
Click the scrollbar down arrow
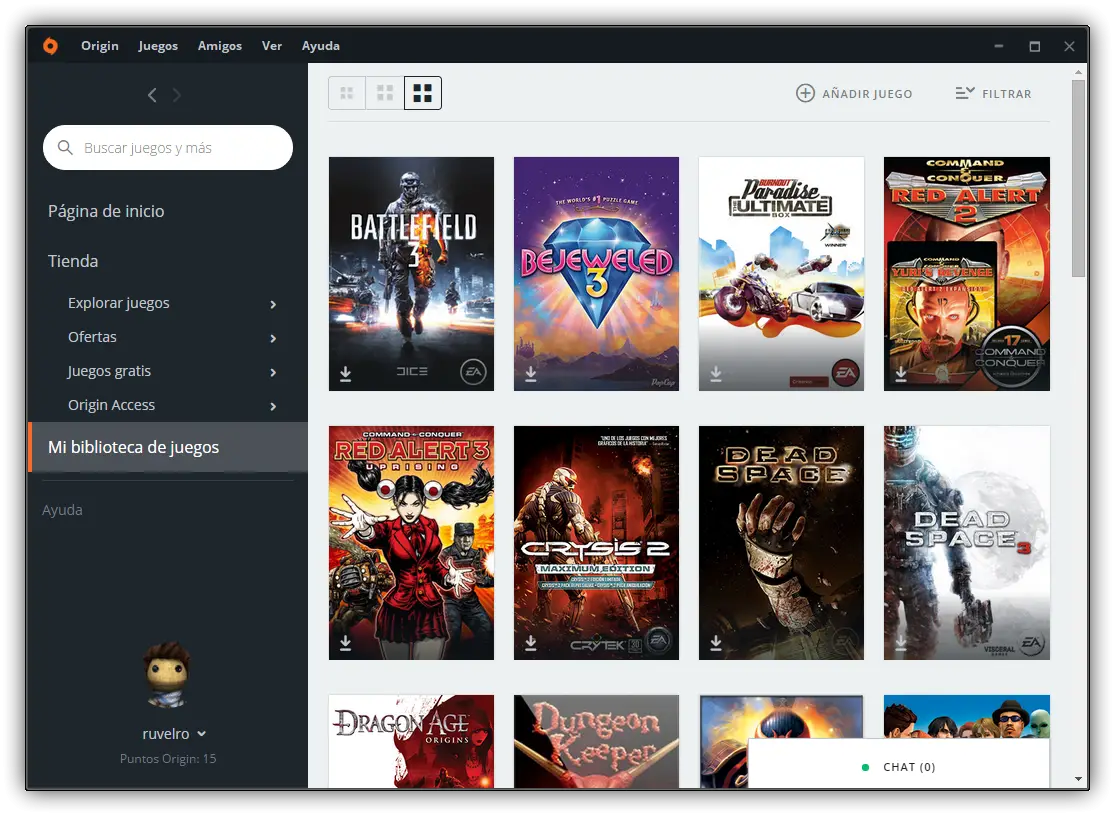1078,780
